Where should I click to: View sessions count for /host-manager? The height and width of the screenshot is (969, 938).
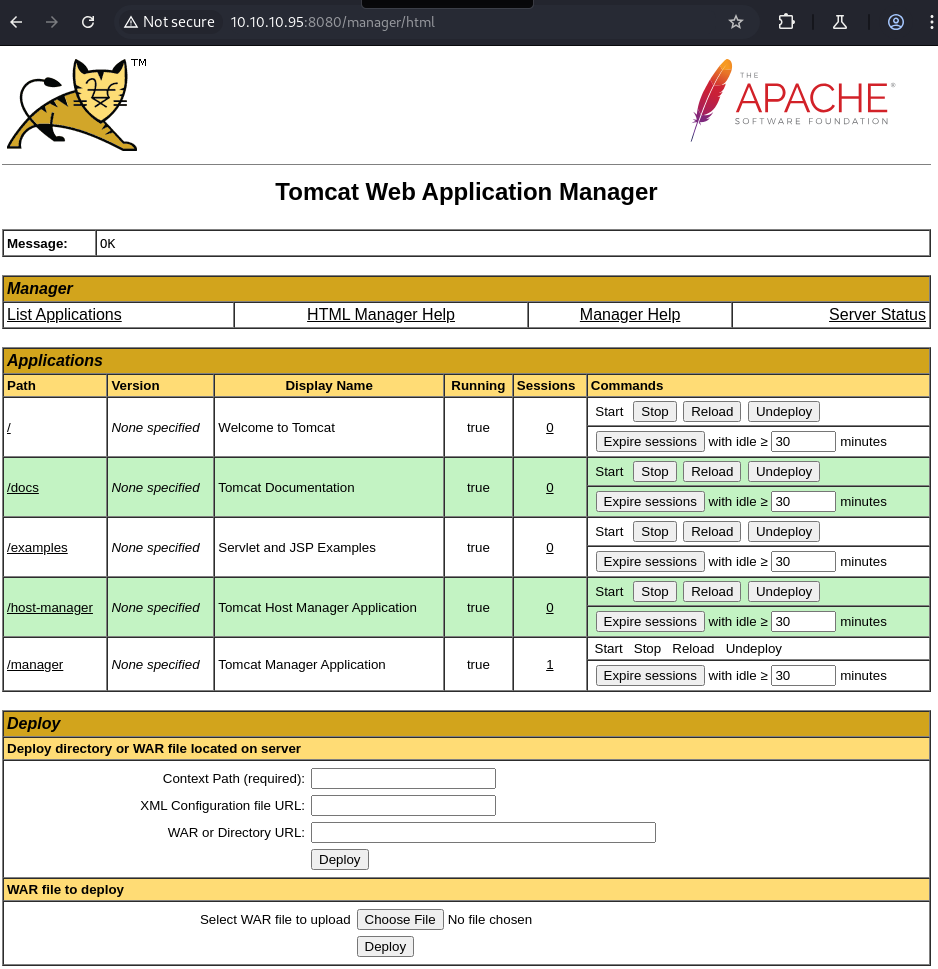click(x=550, y=607)
